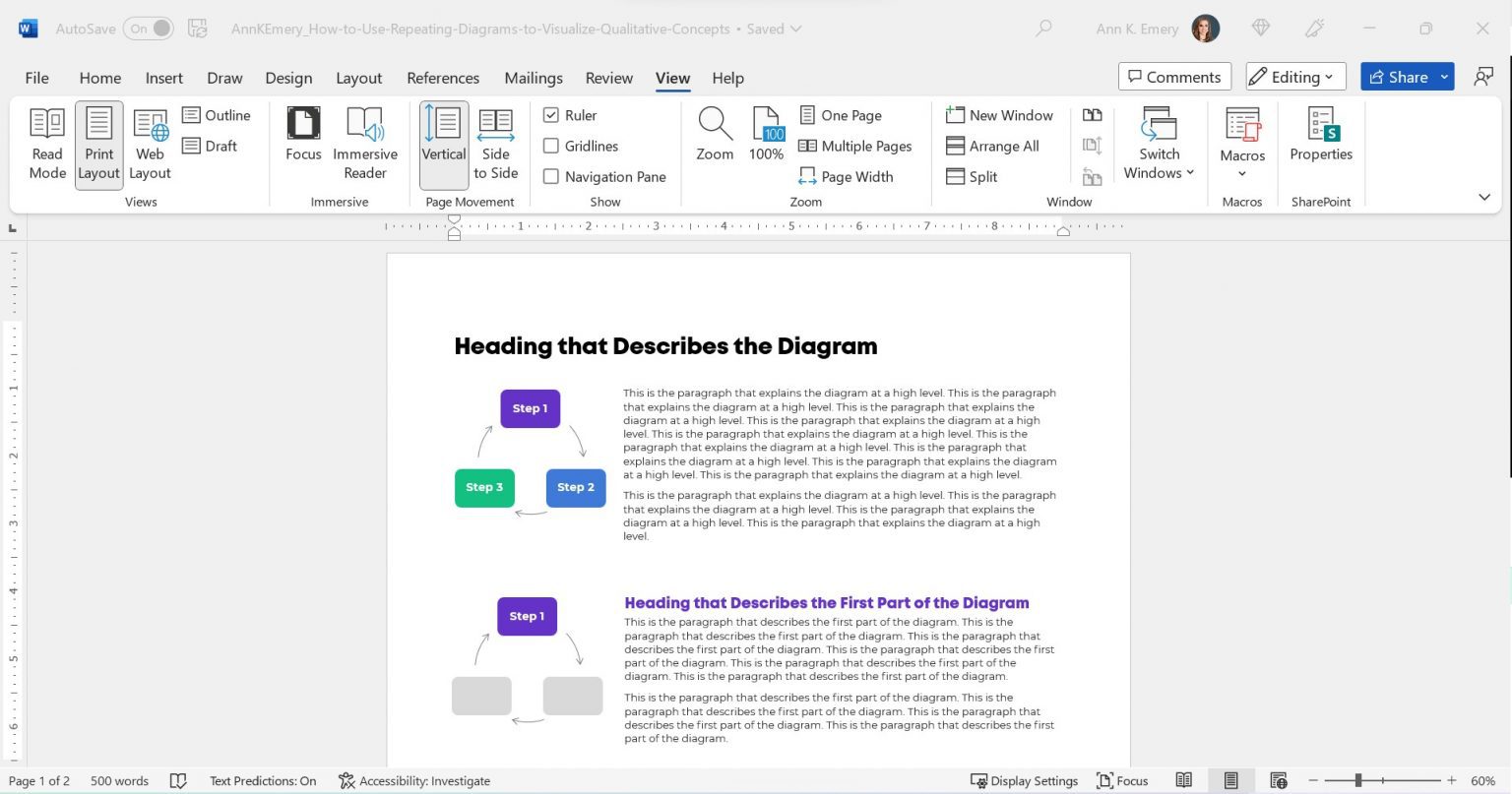The width and height of the screenshot is (1512, 794).
Task: Turn on Gridlines
Action: [x=551, y=146]
